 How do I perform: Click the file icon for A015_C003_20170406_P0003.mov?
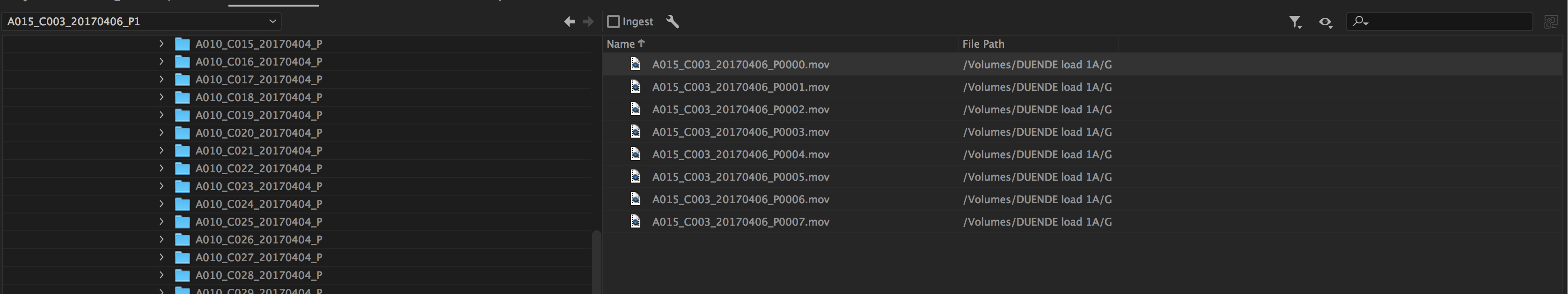636,132
